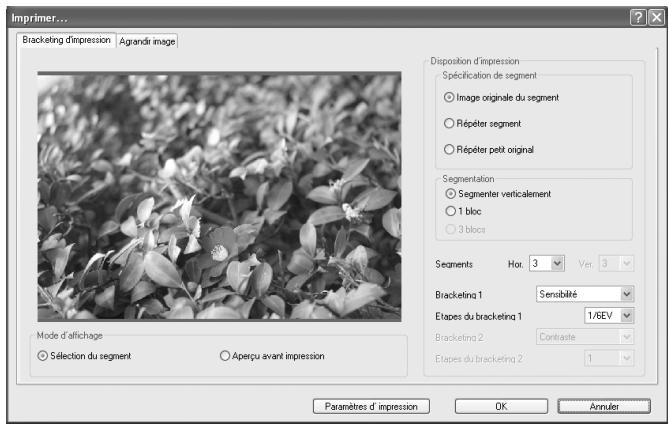This screenshot has height=426, width=668.
Task: Switch to Aperçu avant impression mode
Action: click(272, 356)
